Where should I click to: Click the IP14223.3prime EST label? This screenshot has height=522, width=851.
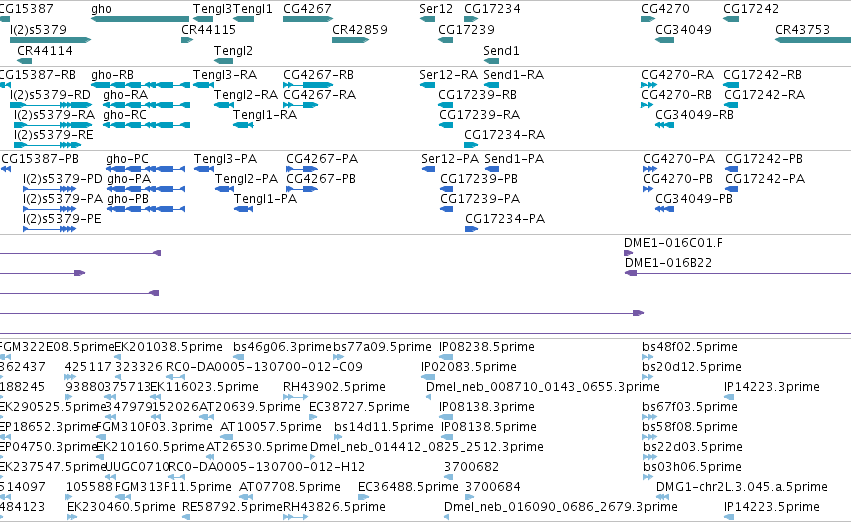pos(772,387)
